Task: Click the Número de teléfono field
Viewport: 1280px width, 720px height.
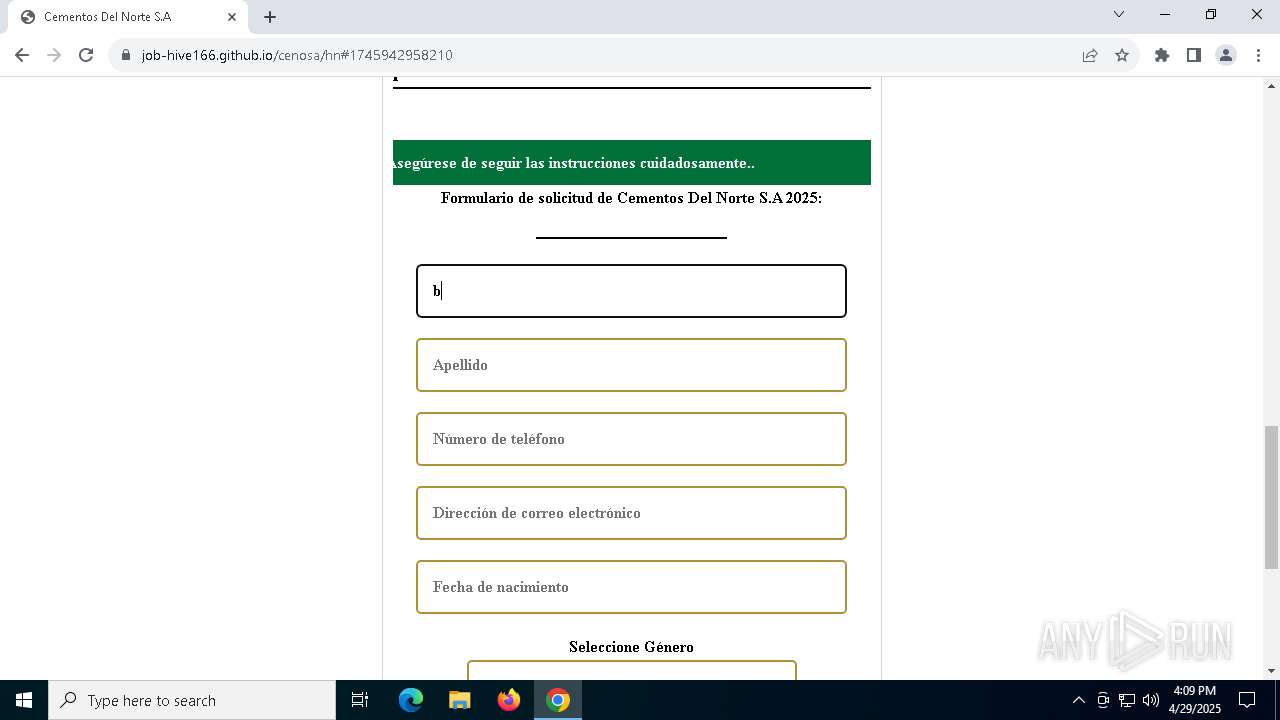Action: (x=631, y=439)
